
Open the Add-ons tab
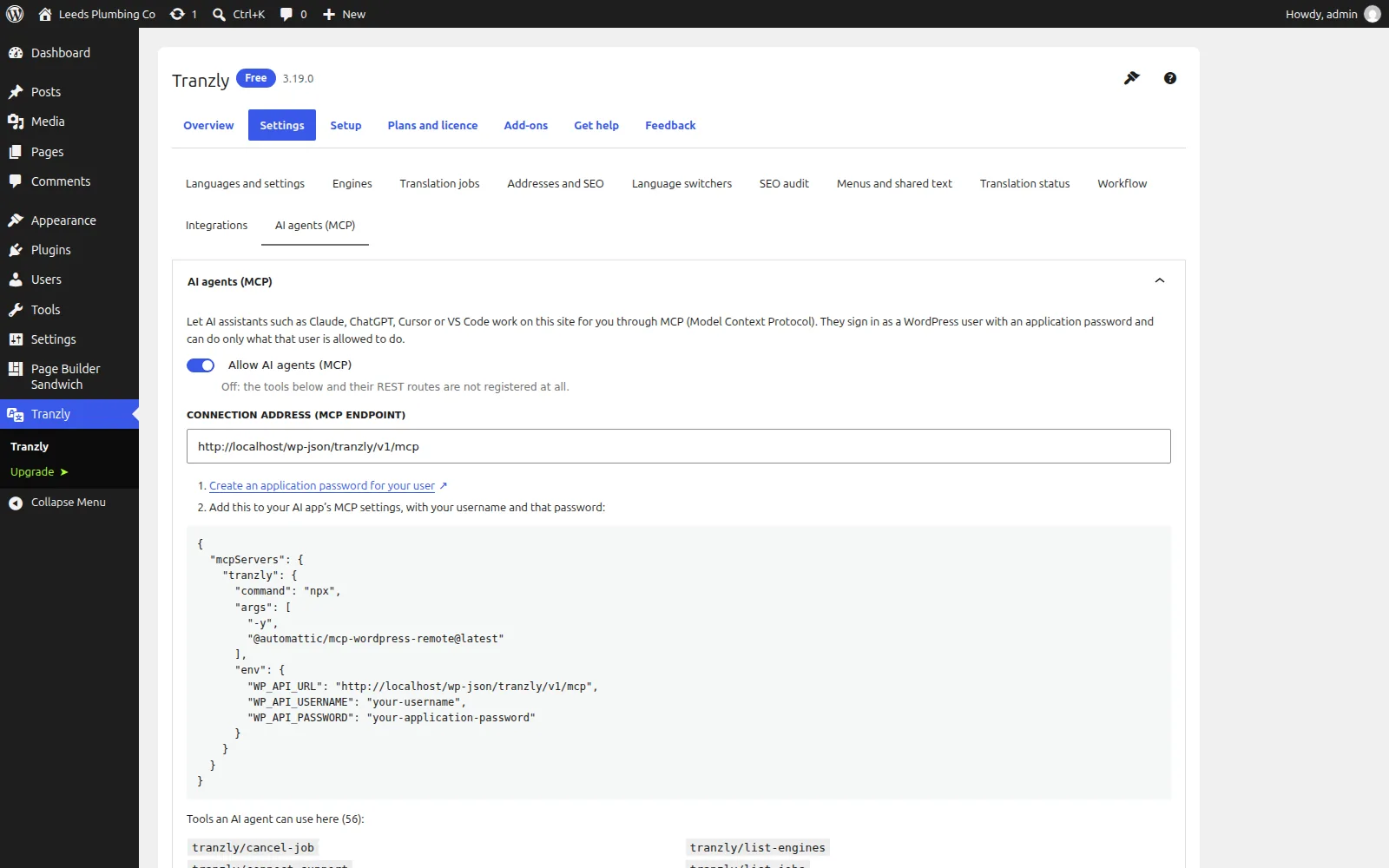[x=526, y=125]
